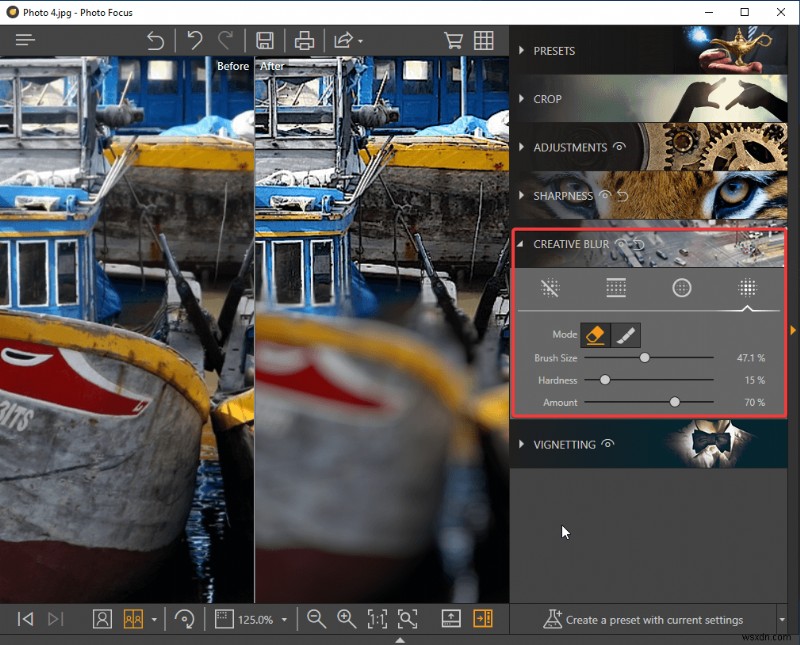800x645 pixels.
Task: Click the upload/export image icon
Action: 451,619
